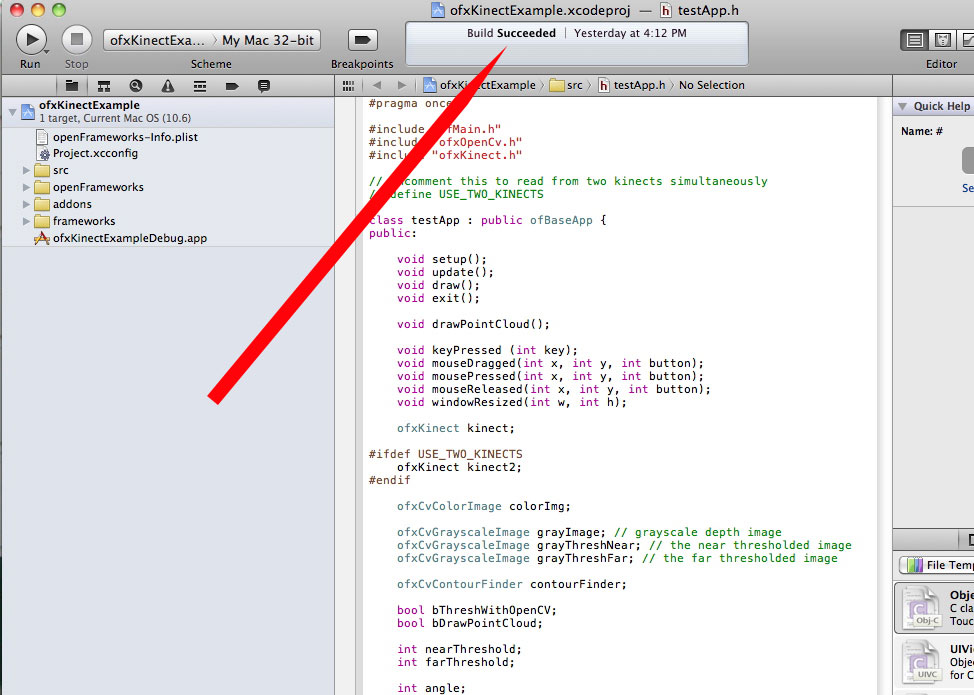Switch to the Assistant editor

pos(942,40)
